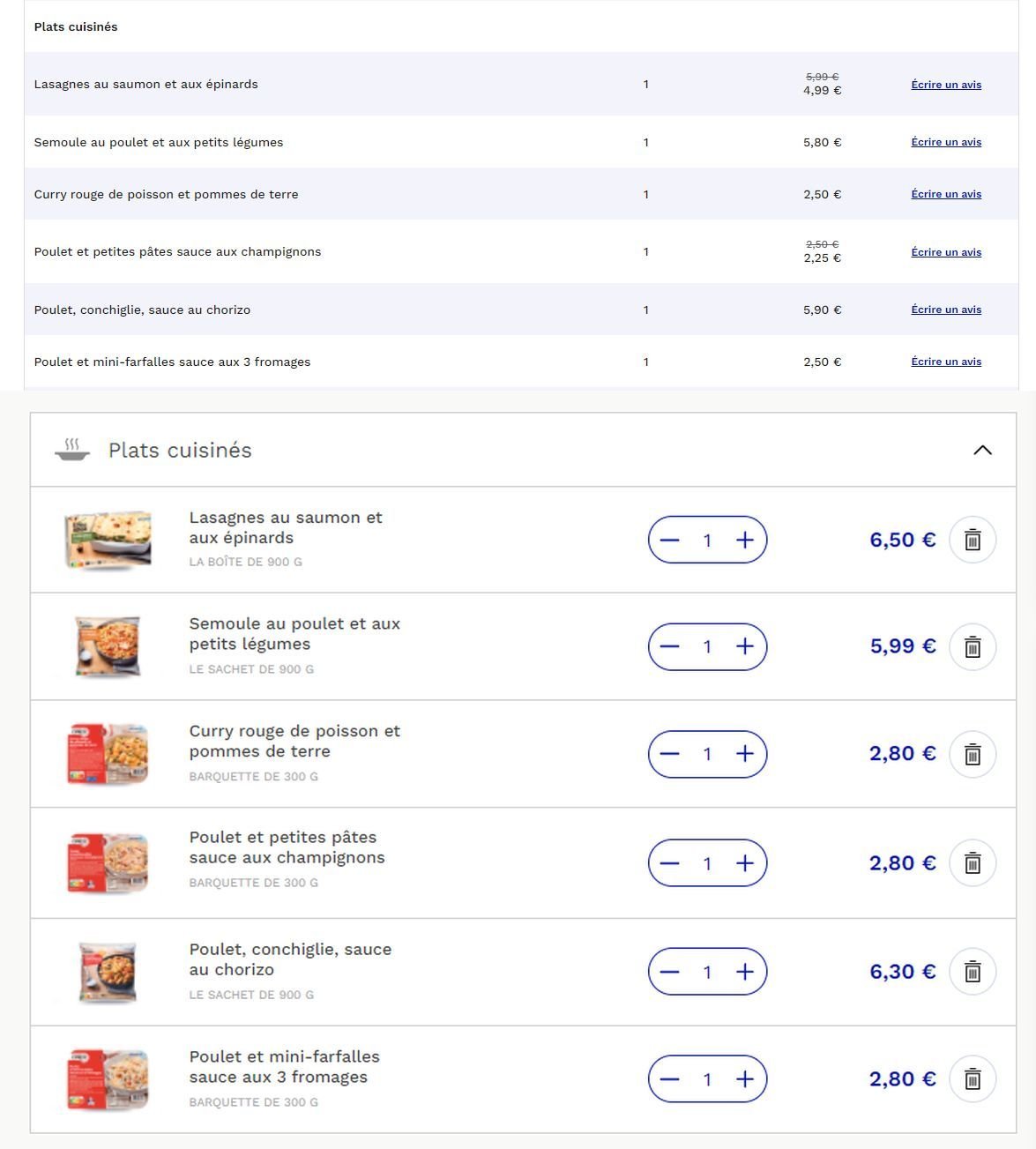Click Écrire un avis for mini-farfalles 3 fromages
1036x1149 pixels.
(946, 362)
